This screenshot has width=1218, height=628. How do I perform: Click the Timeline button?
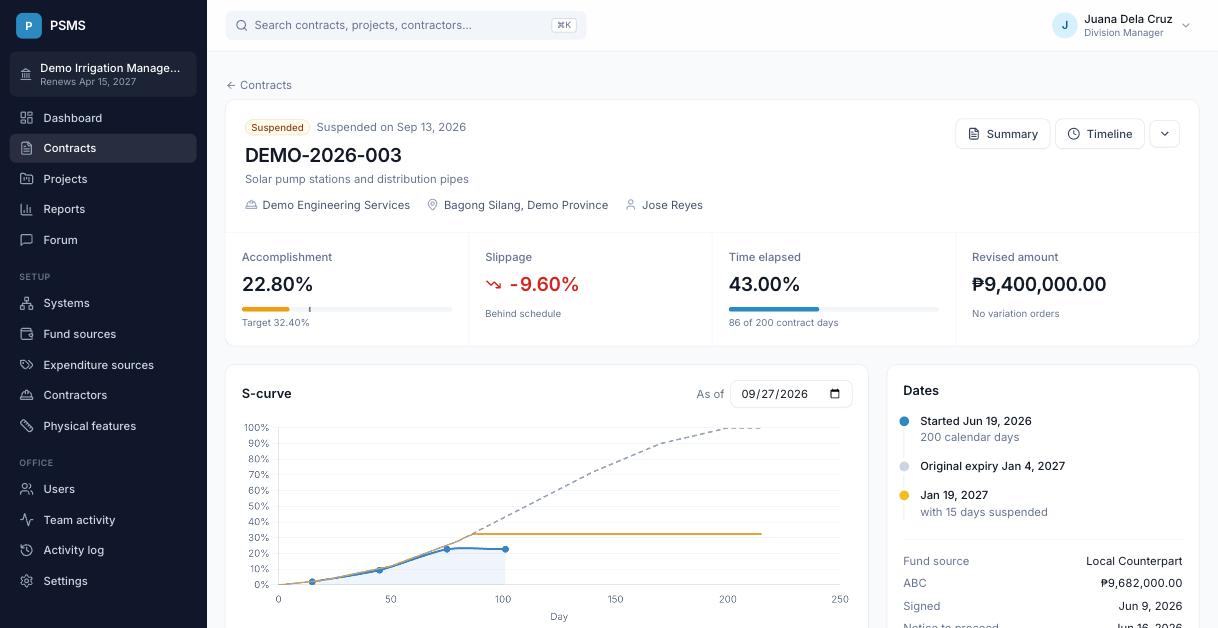tap(1100, 134)
